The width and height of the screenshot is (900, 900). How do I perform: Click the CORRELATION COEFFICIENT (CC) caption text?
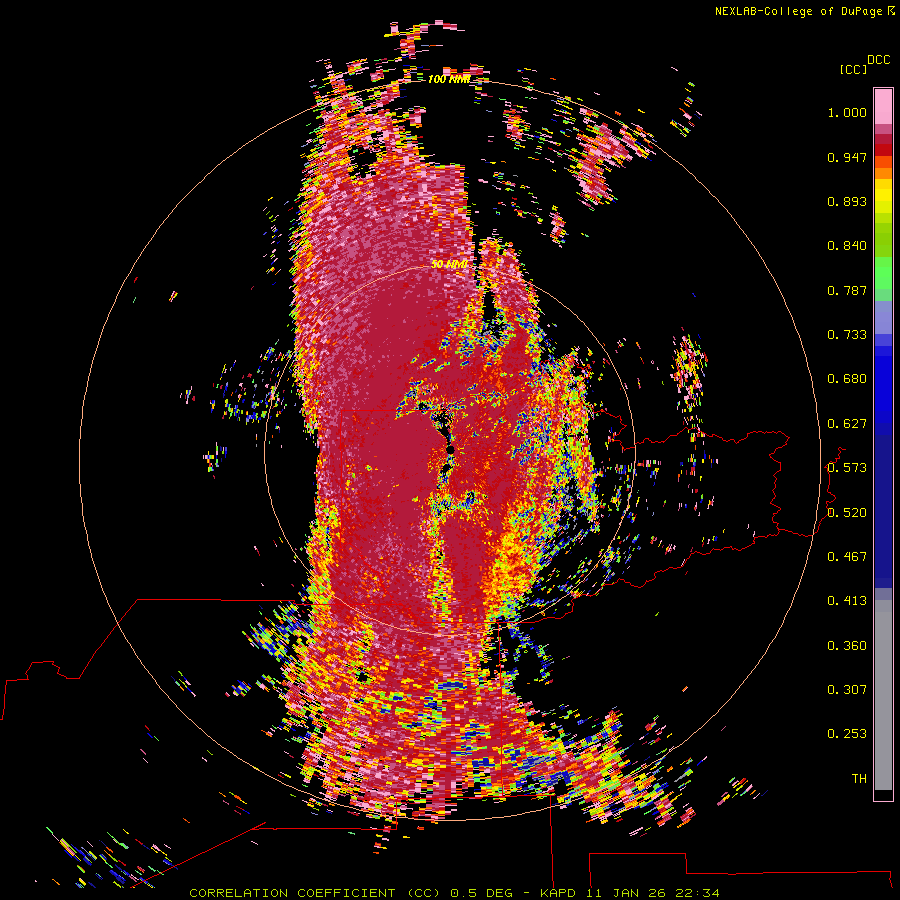click(315, 893)
